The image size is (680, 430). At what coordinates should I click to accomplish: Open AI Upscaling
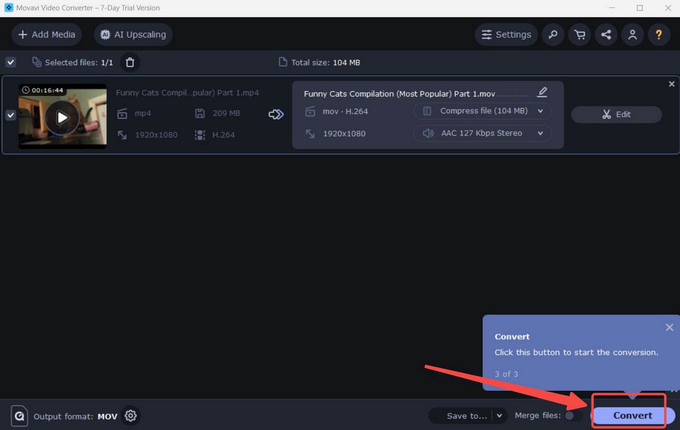point(133,35)
